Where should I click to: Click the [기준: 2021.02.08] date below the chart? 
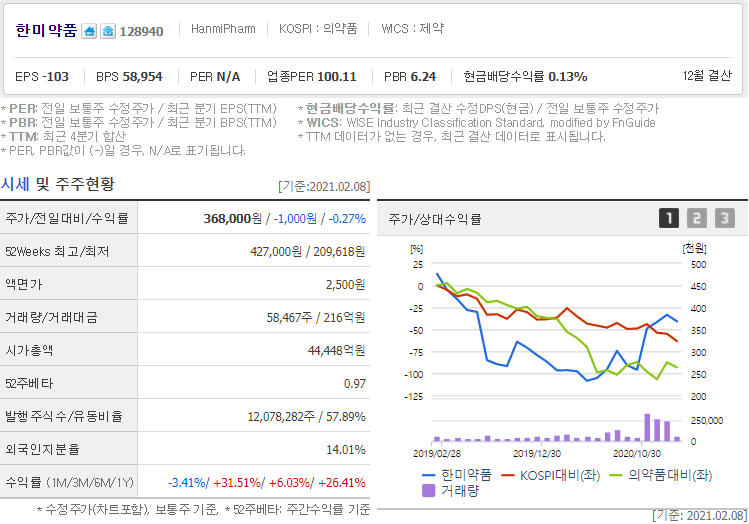[700, 516]
